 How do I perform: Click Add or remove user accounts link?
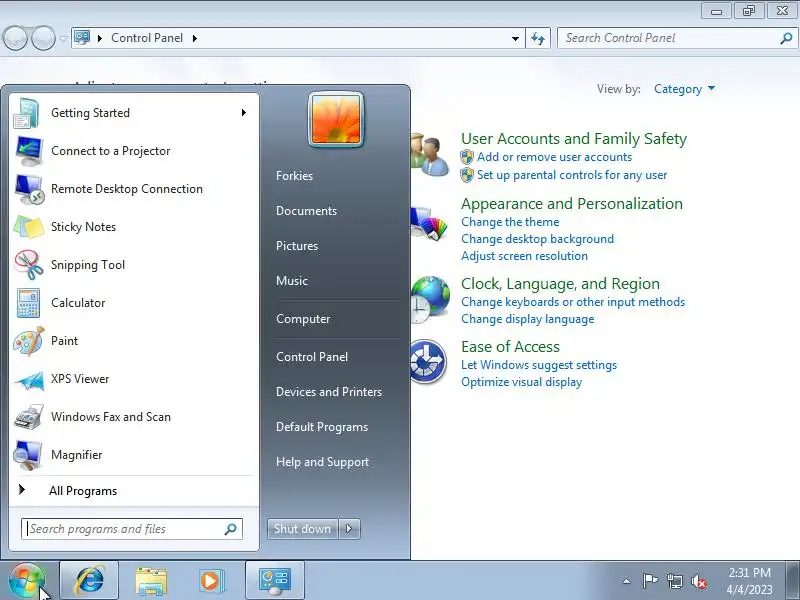click(x=555, y=157)
